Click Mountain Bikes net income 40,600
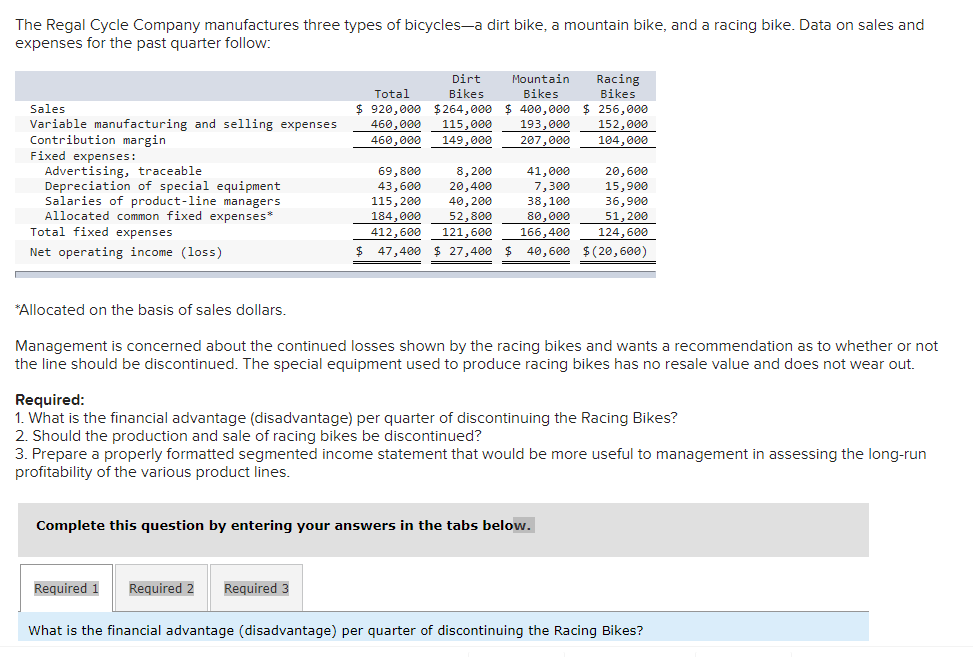The image size is (973, 657). tap(537, 251)
